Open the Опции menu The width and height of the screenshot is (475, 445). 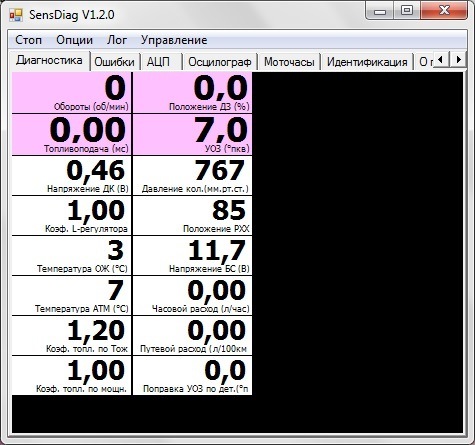75,40
